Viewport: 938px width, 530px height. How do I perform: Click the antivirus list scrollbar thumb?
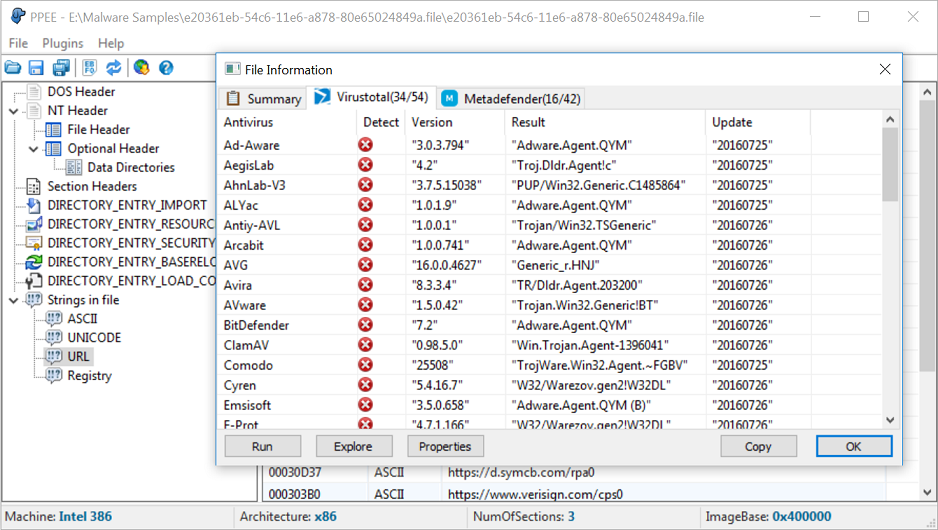pyautogui.click(x=890, y=165)
